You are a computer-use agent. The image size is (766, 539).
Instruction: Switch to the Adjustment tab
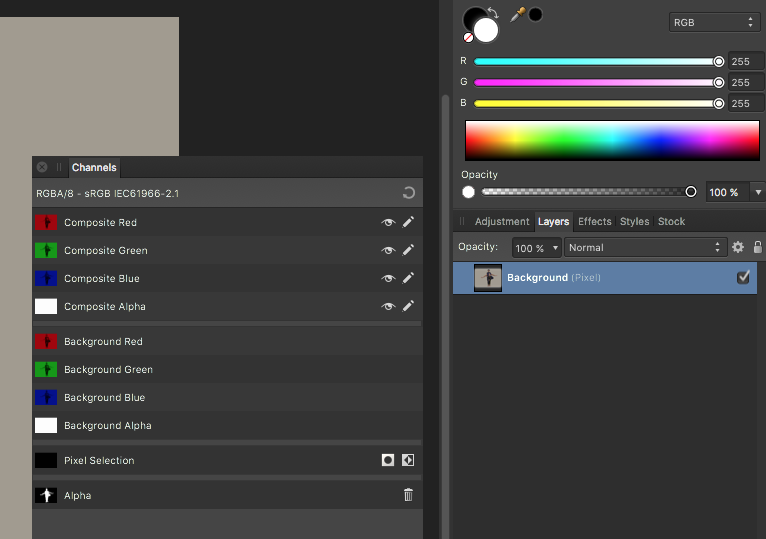coord(502,221)
